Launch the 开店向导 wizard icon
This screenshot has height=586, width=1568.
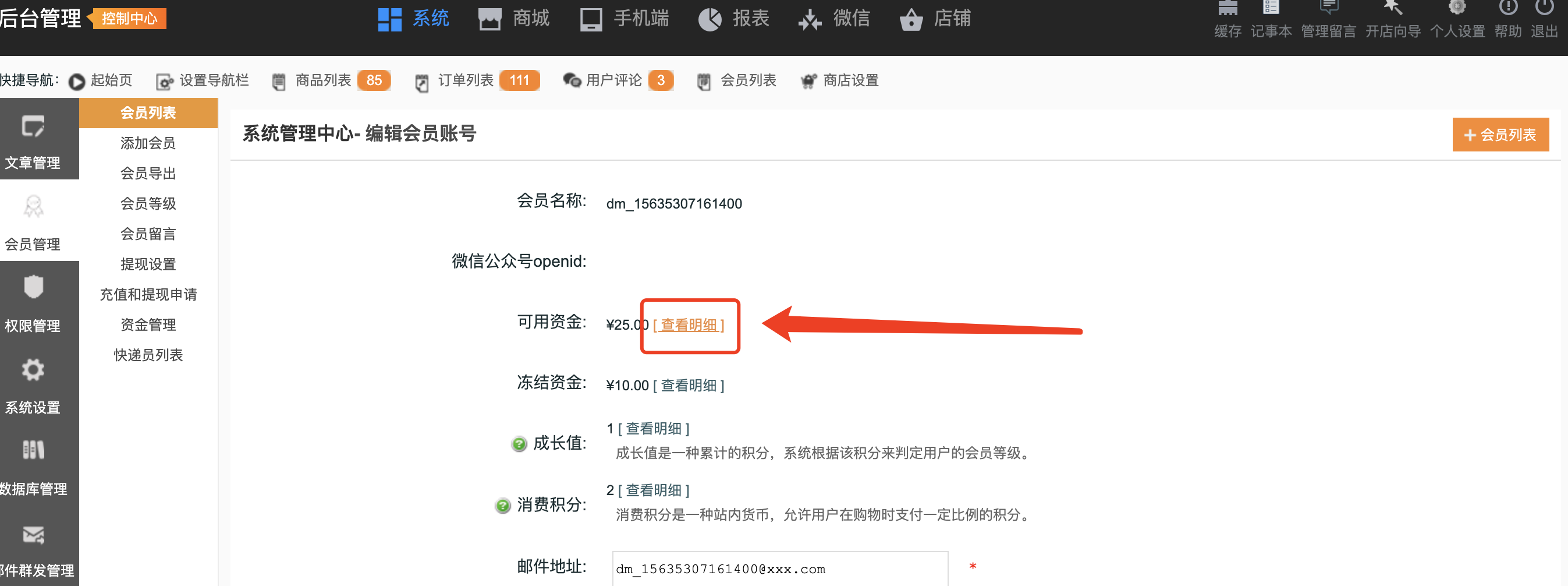pyautogui.click(x=1393, y=8)
